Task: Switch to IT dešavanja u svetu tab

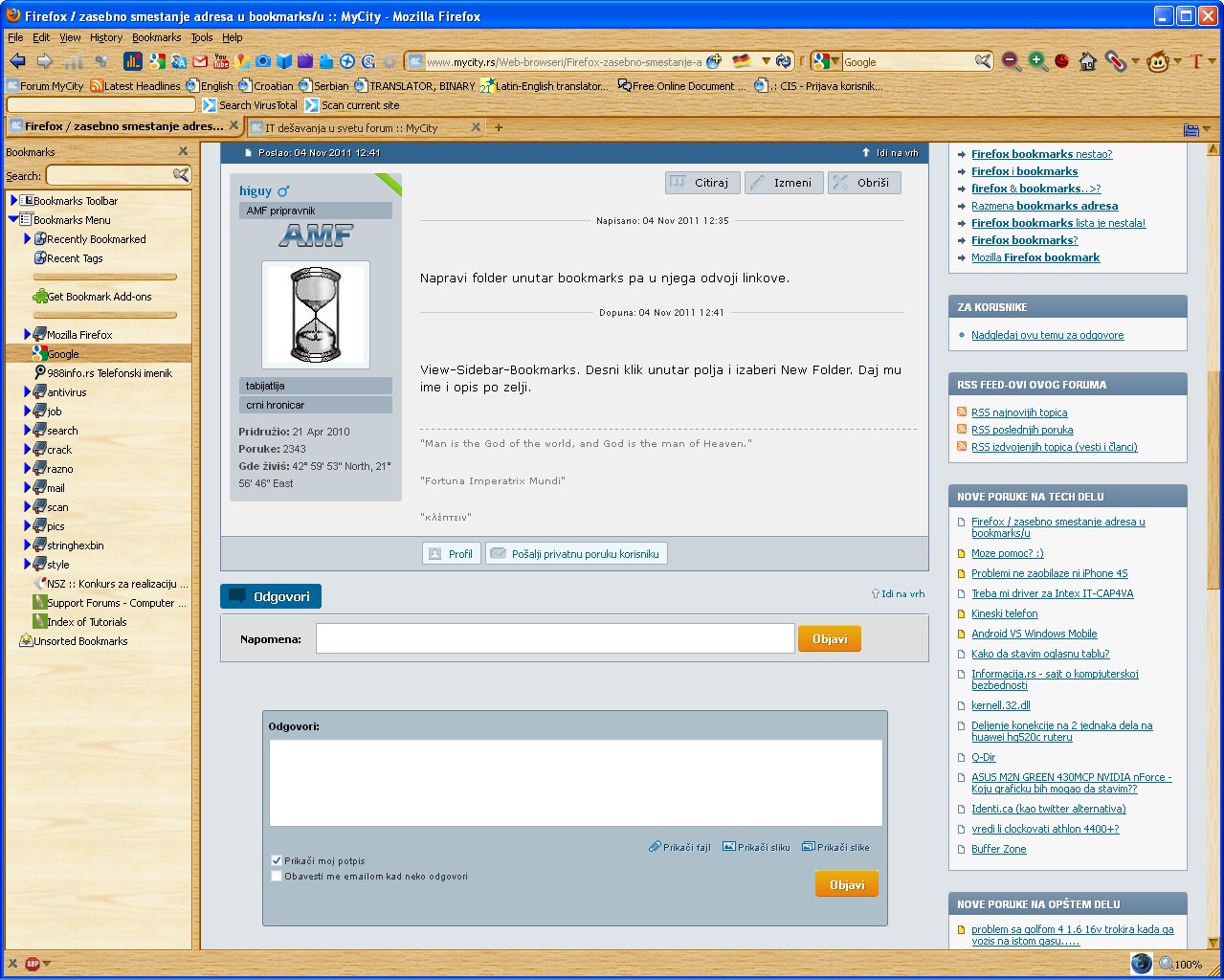Action: (365, 127)
